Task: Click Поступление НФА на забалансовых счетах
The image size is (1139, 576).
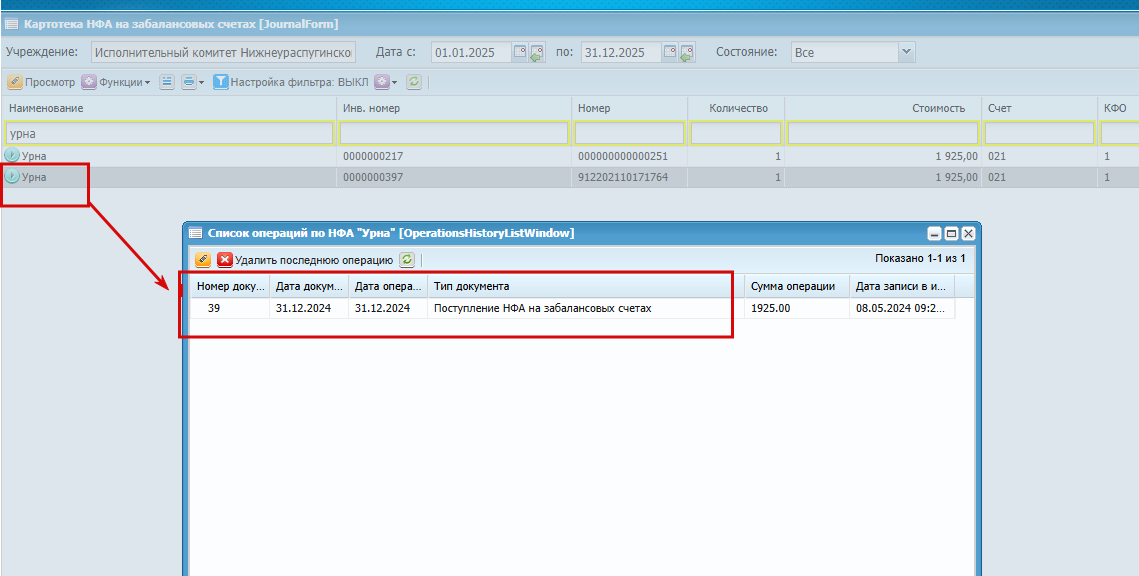Action: click(543, 308)
